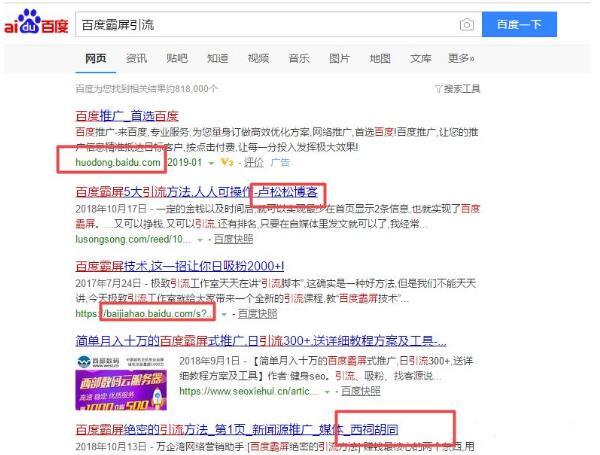
Task: Go to the 知道 tab
Action: point(217,59)
